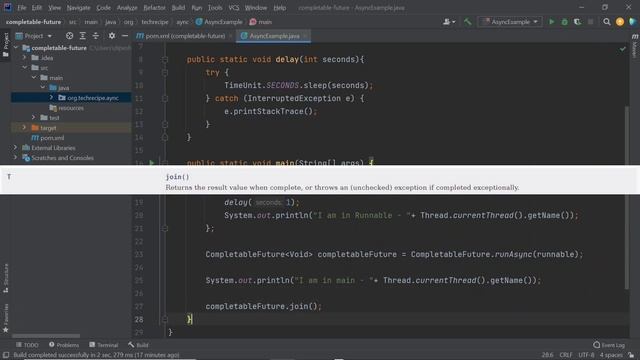
Task: Open the VCS menu
Action: point(234,7)
